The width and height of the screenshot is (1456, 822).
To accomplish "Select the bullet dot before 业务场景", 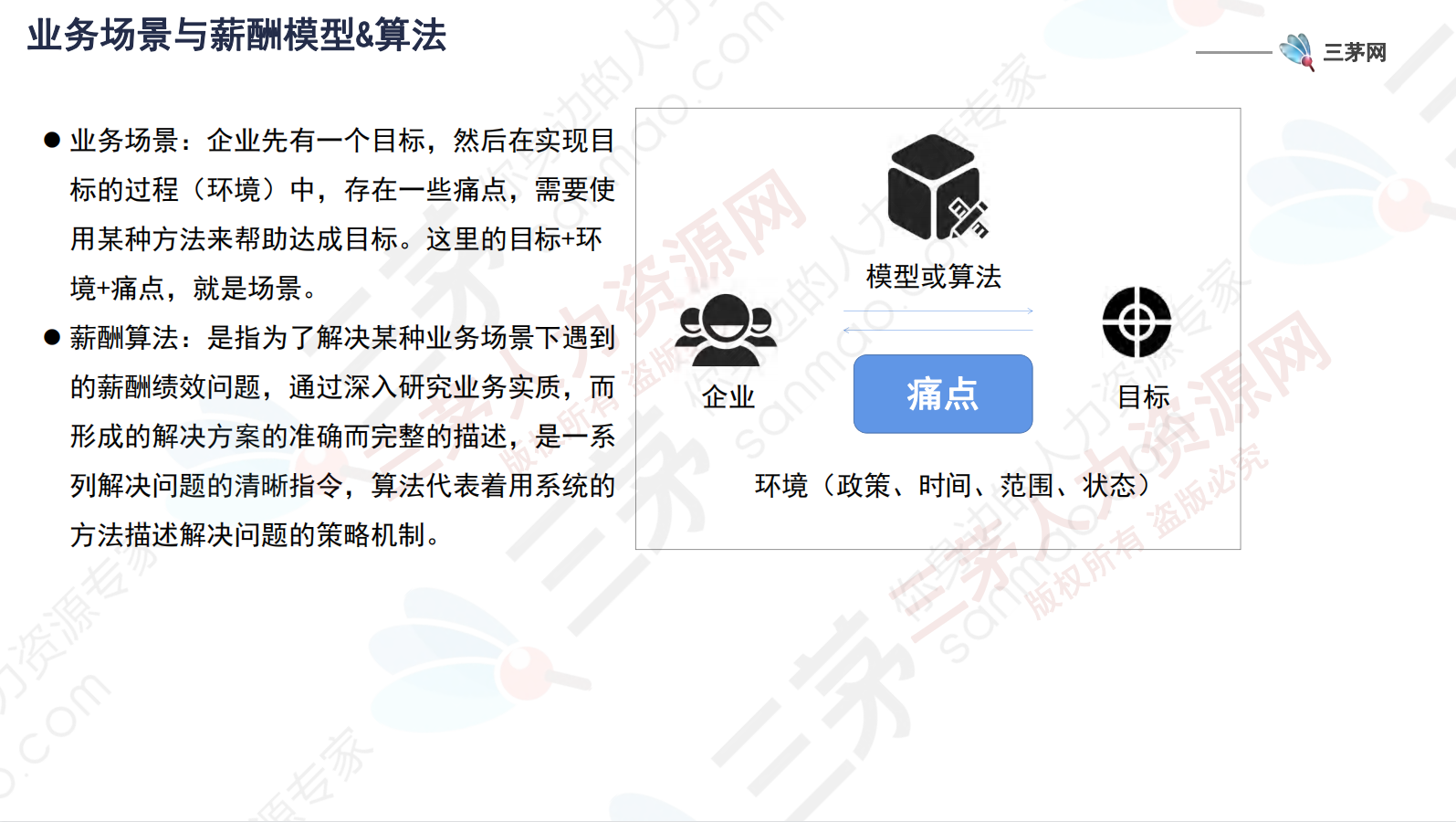I will [52, 141].
